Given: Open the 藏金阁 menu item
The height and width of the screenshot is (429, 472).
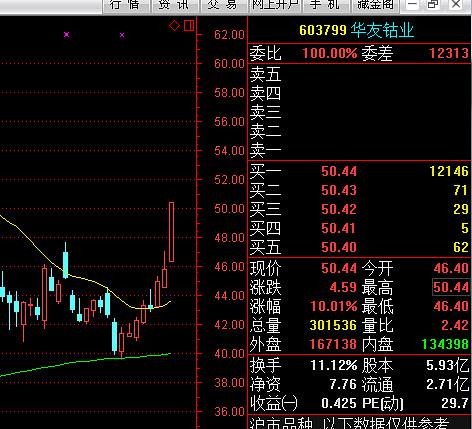Looking at the screenshot, I should 375,5.
